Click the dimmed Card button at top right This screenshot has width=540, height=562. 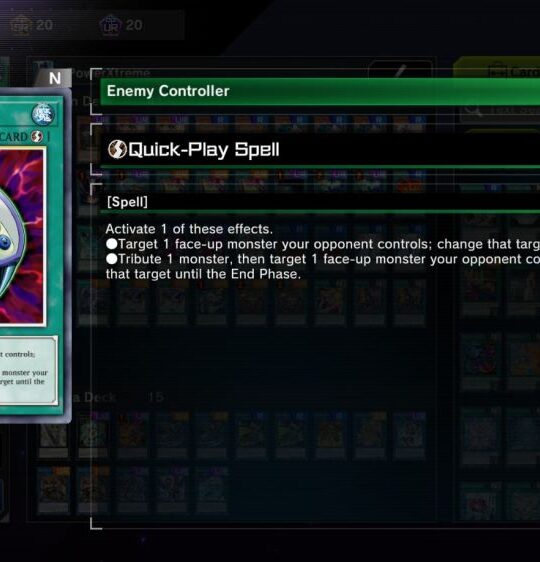point(498,70)
